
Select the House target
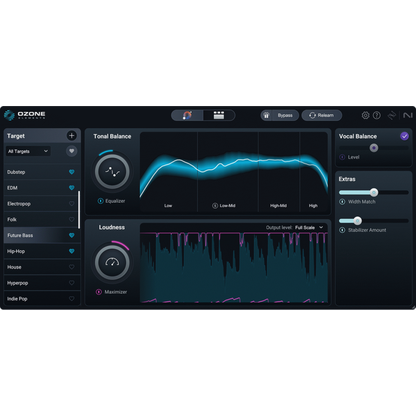(42, 267)
